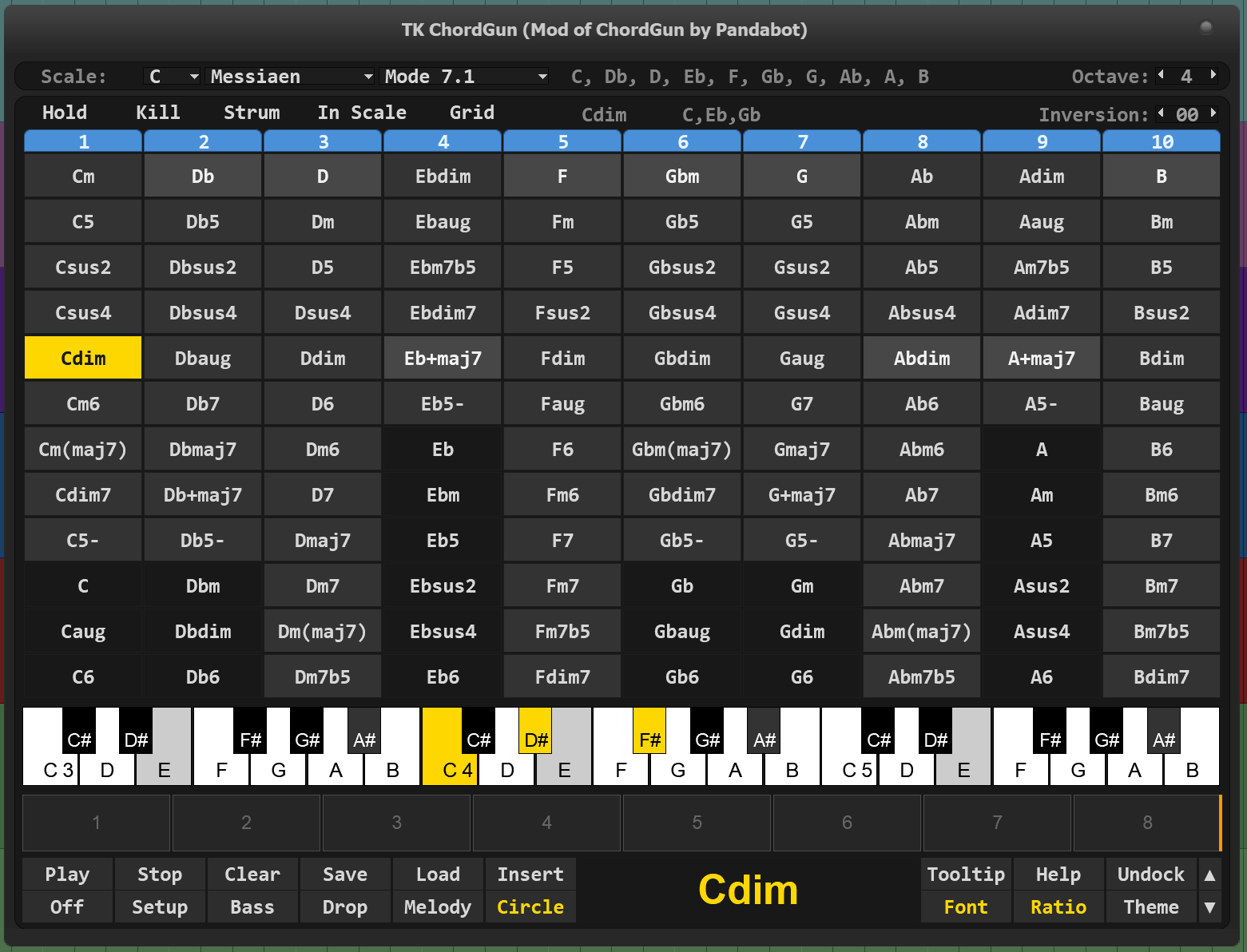This screenshot has height=952, width=1247.
Task: Select scale degree column header 4
Action: [443, 141]
